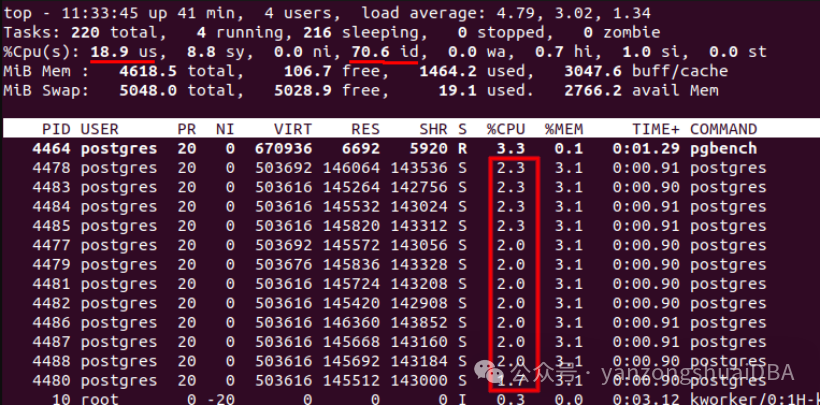Image resolution: width=820 pixels, height=405 pixels.
Task: Click the pgbench command name
Action: 723,149
